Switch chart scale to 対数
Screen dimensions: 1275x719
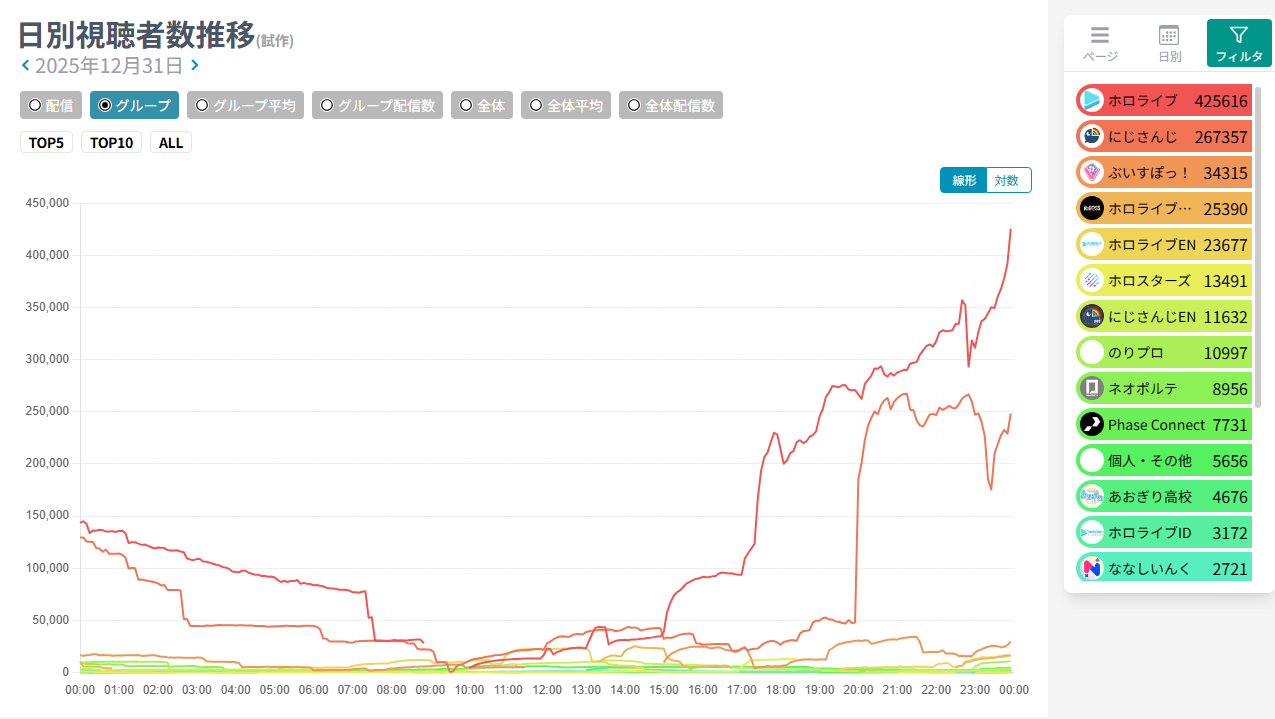coord(1007,180)
